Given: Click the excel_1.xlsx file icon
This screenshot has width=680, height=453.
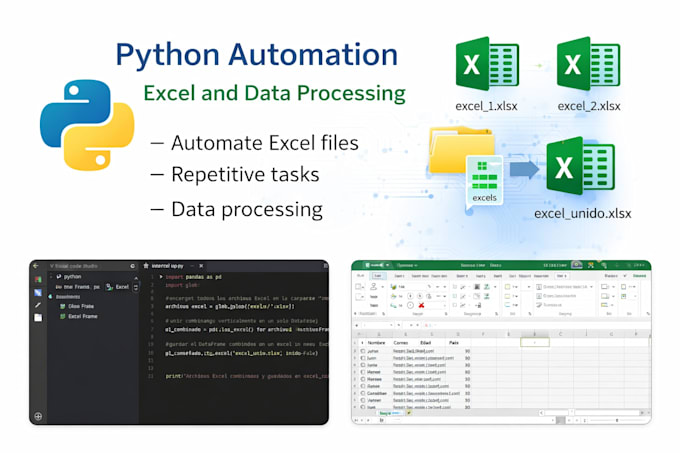Looking at the screenshot, I should (x=487, y=64).
